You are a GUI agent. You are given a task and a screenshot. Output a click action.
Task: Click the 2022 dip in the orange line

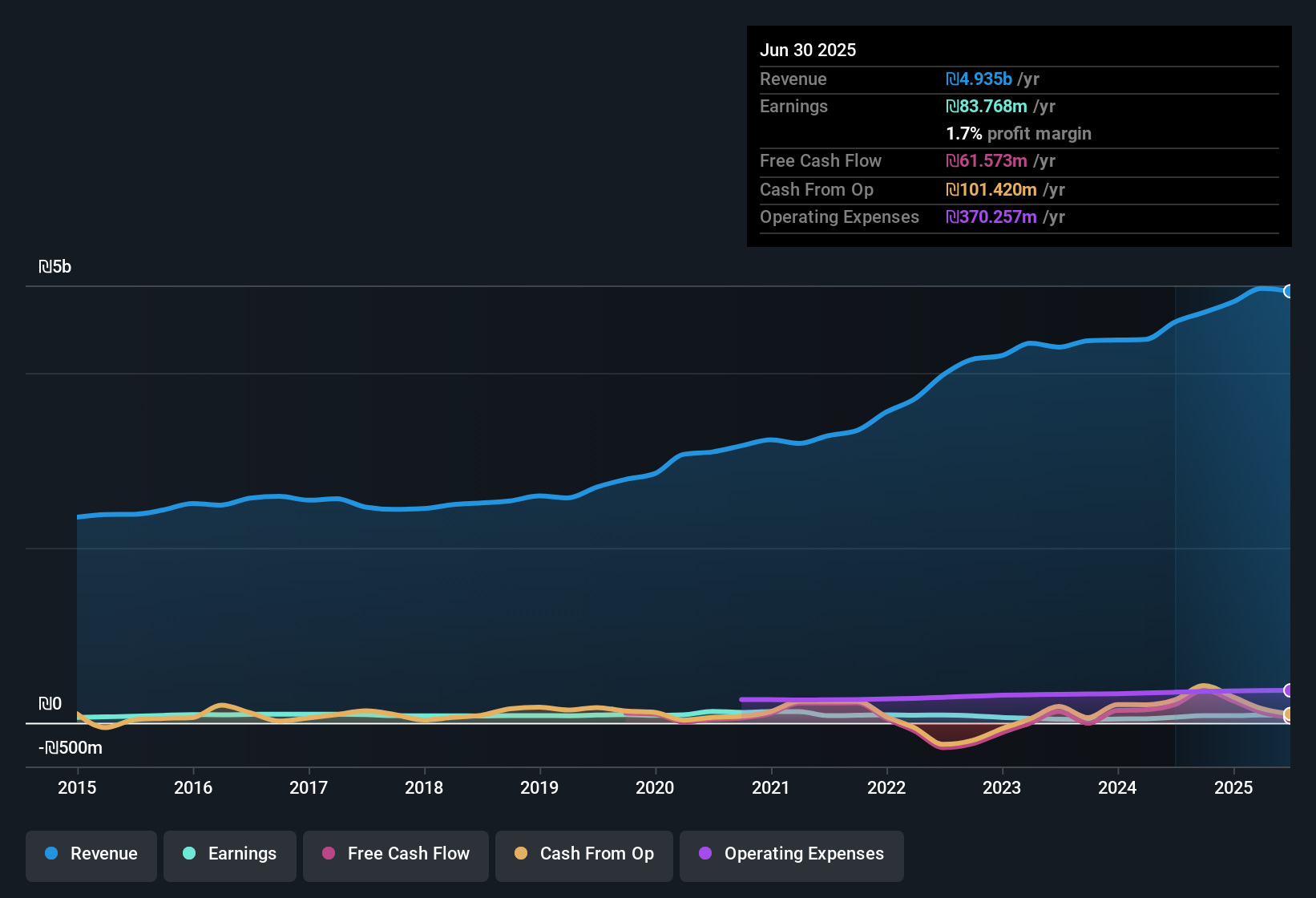954,746
